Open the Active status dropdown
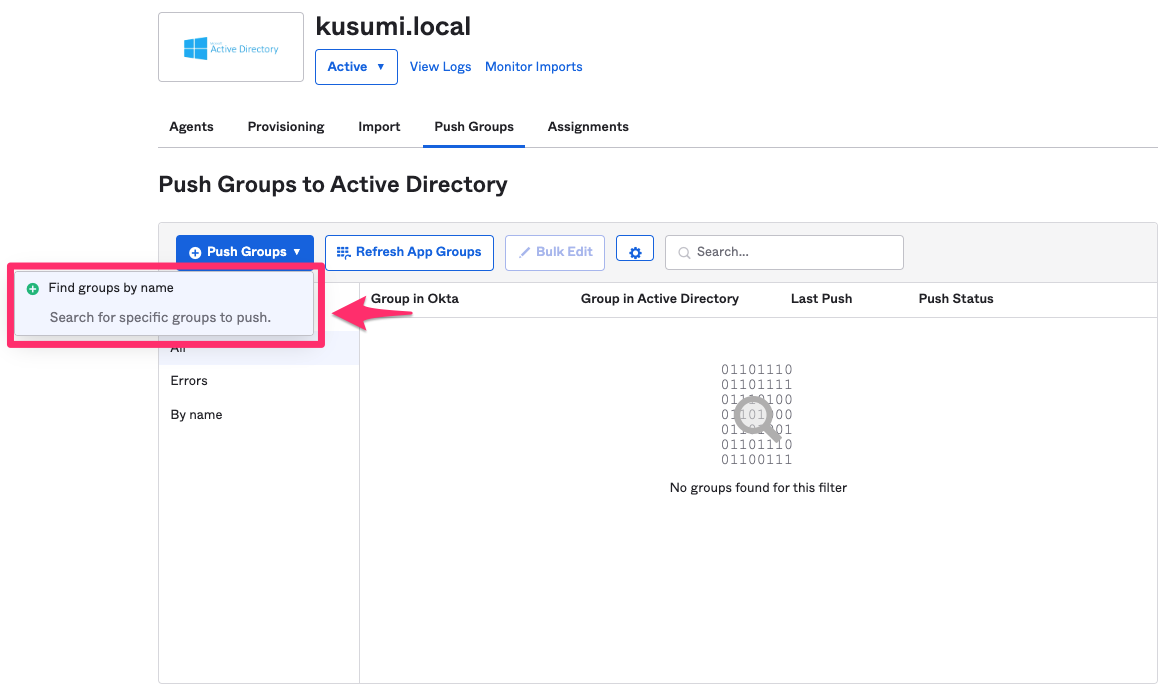Screen dimensions: 1174x693 (356, 67)
